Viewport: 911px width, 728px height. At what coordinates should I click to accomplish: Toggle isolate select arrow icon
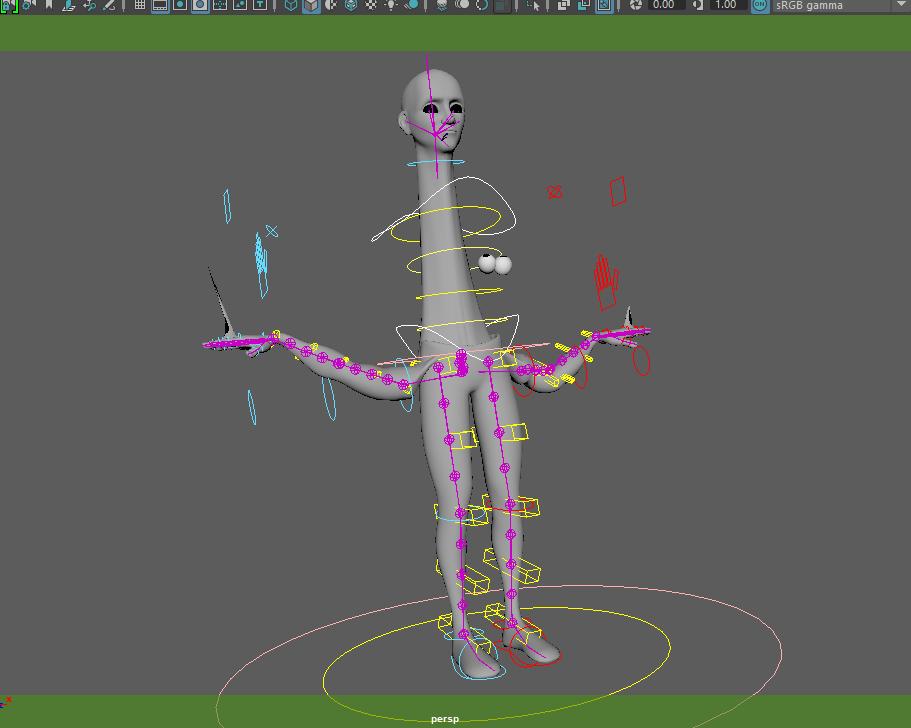[x=533, y=5]
